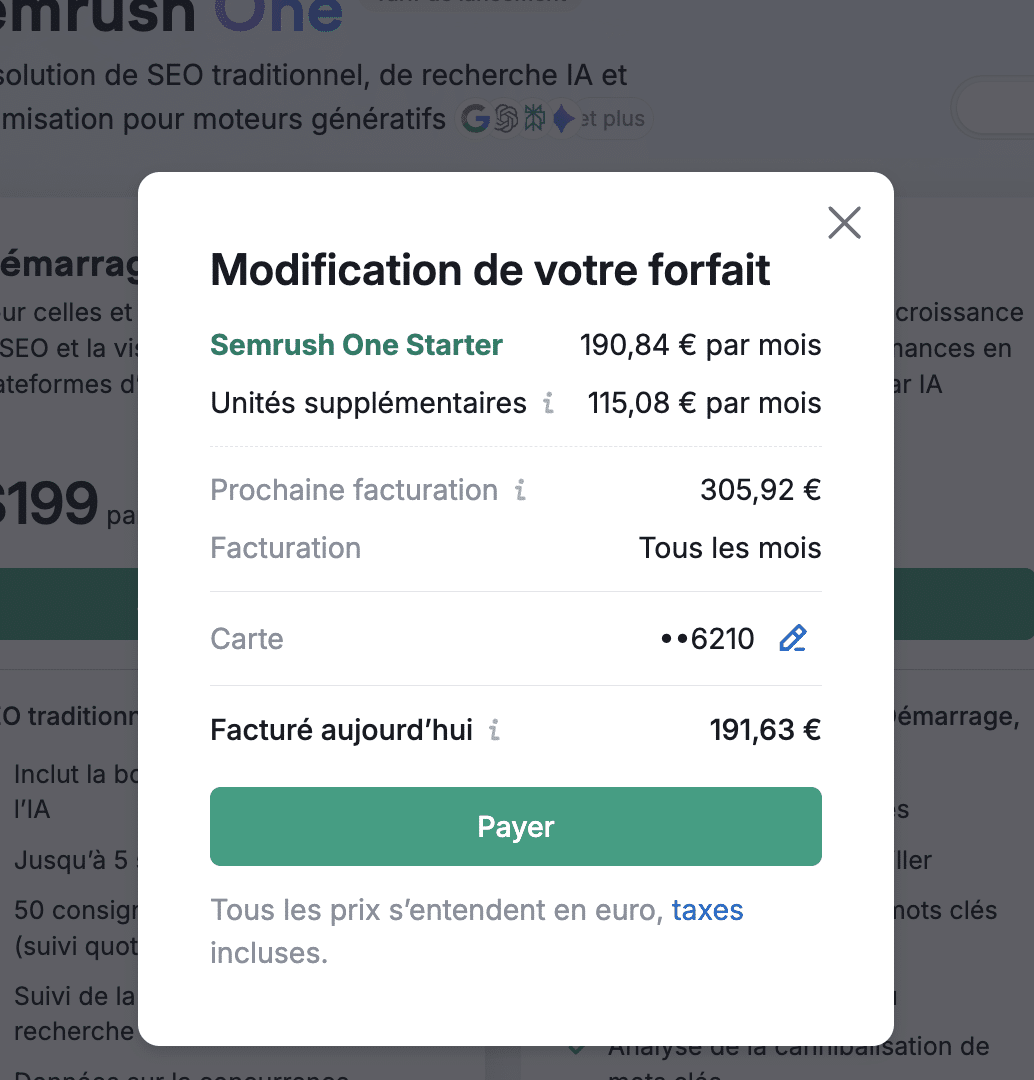Click the Google logo icon
The image size is (1034, 1080).
coord(475,117)
